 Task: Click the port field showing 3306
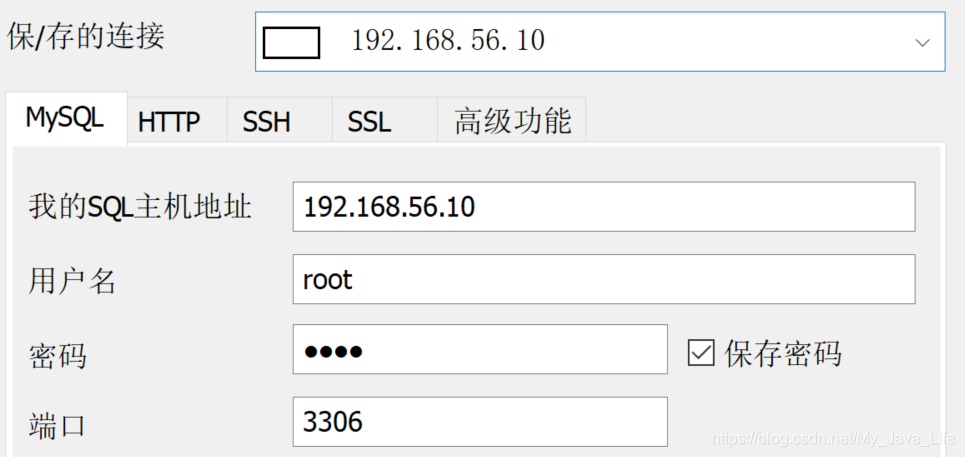tap(480, 421)
